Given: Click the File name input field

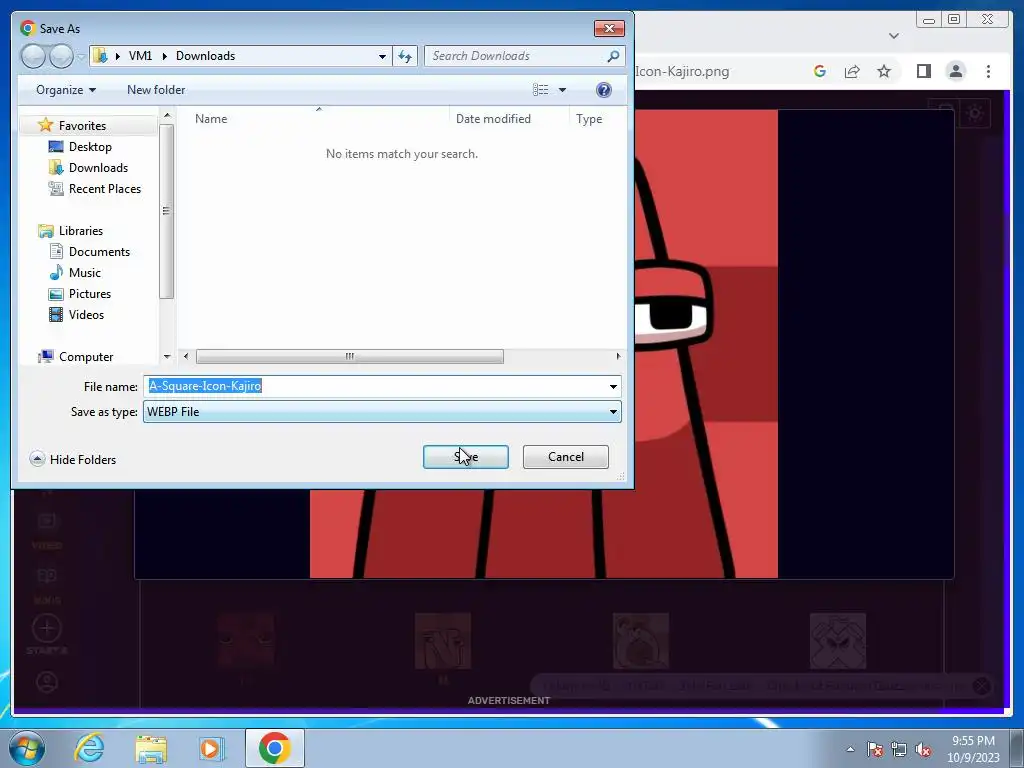Looking at the screenshot, I should click(375, 386).
